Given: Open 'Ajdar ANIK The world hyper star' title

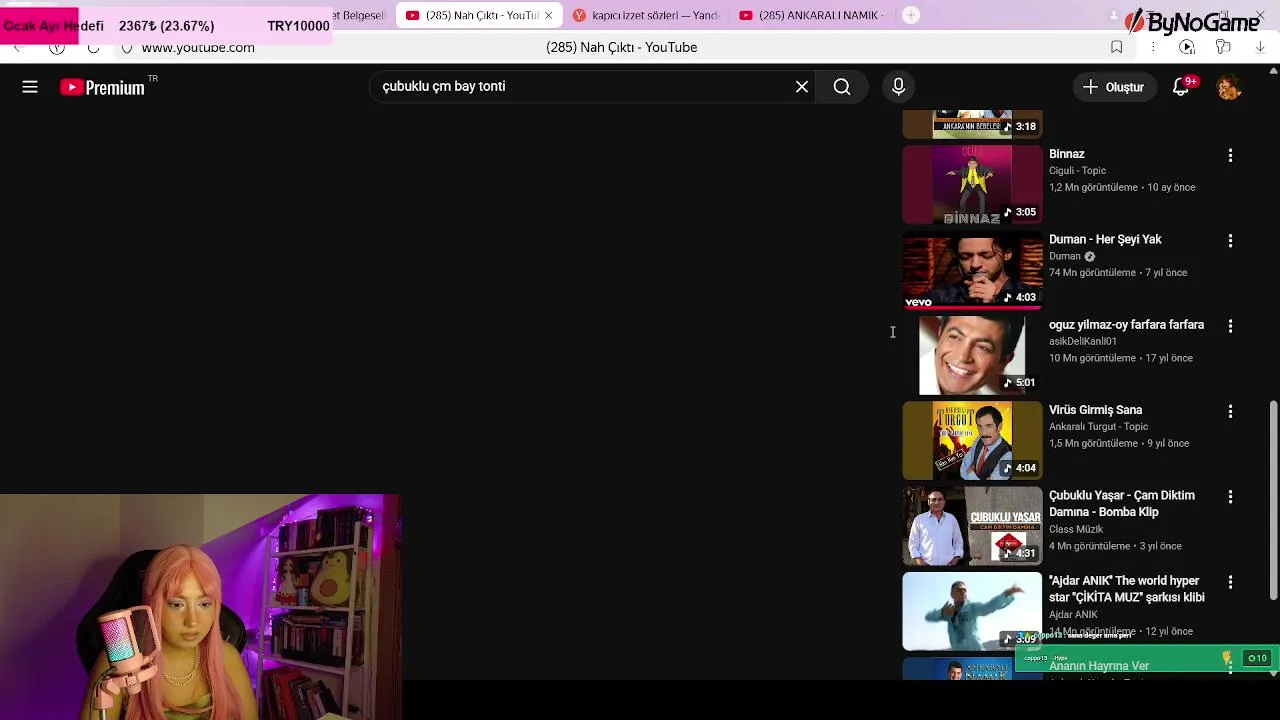Looking at the screenshot, I should 1127,589.
